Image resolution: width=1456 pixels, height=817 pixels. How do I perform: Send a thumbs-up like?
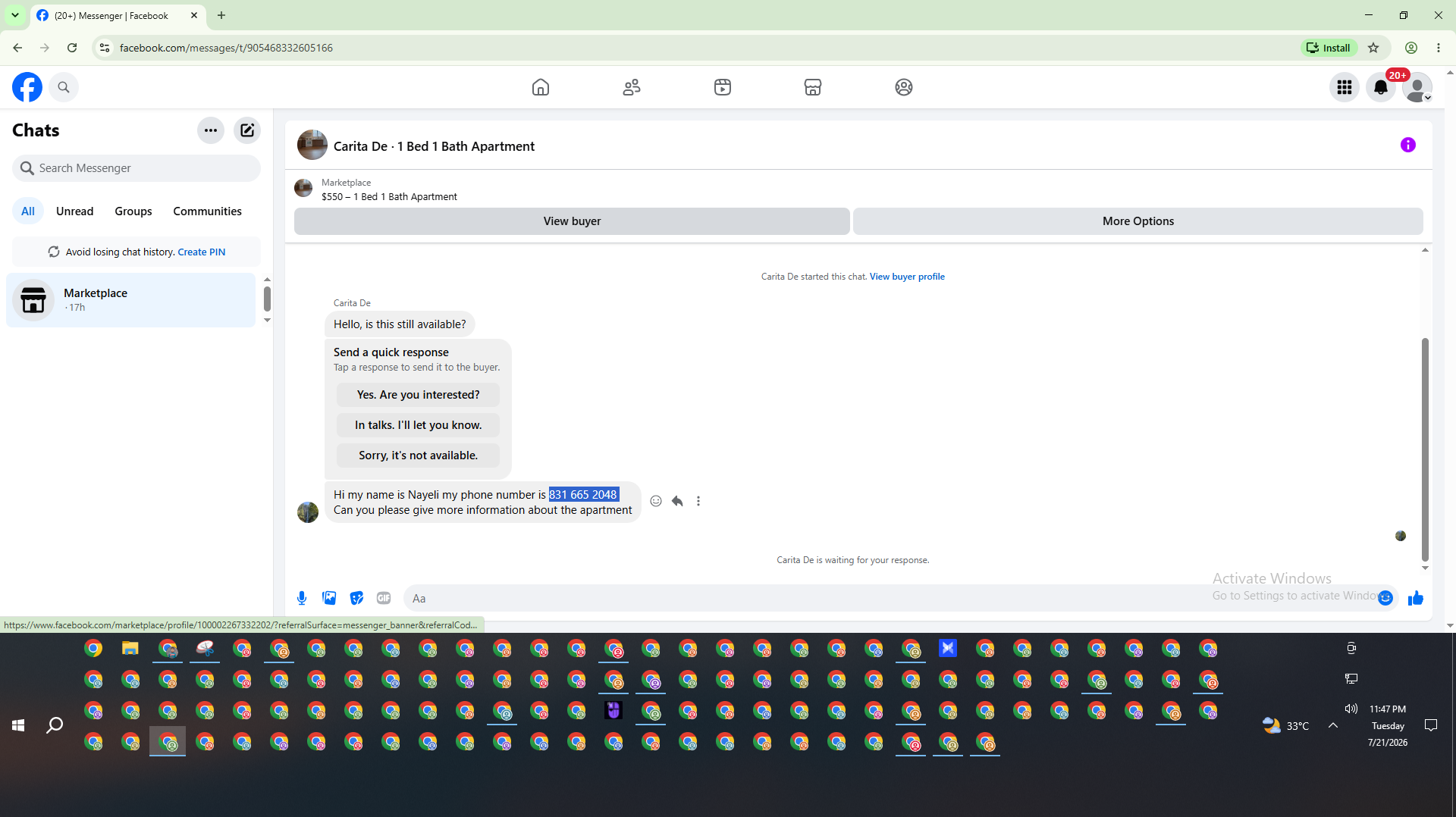coord(1416,598)
